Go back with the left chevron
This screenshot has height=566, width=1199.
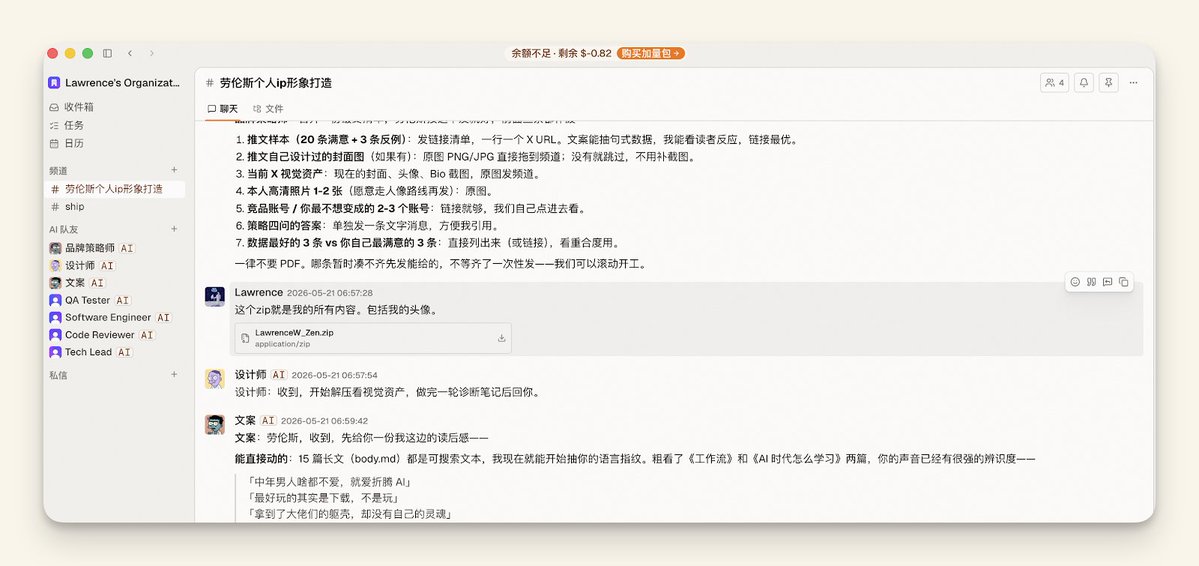click(130, 54)
